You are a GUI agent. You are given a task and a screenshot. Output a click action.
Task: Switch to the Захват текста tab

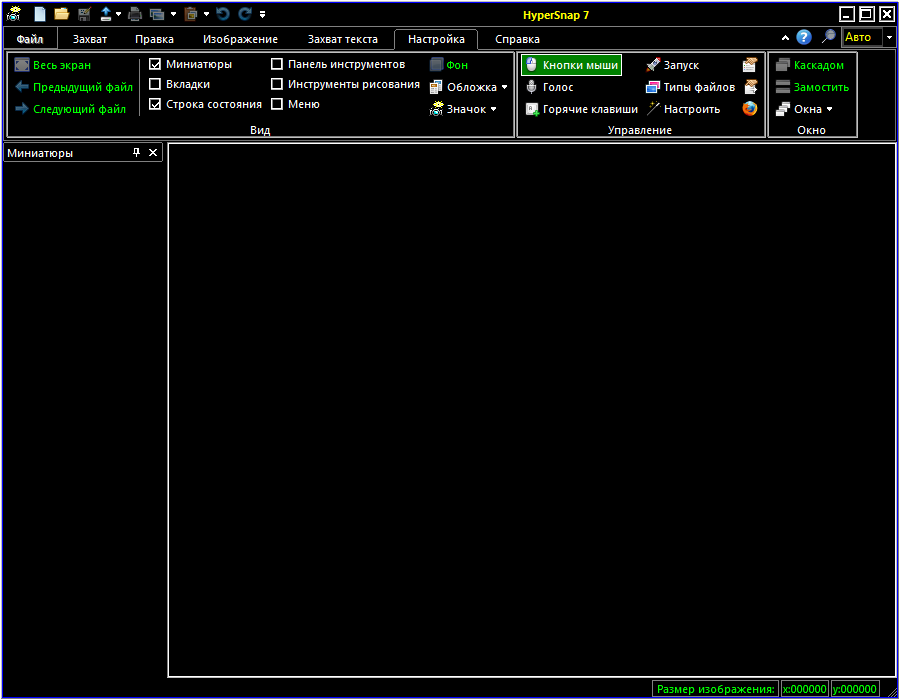(343, 39)
